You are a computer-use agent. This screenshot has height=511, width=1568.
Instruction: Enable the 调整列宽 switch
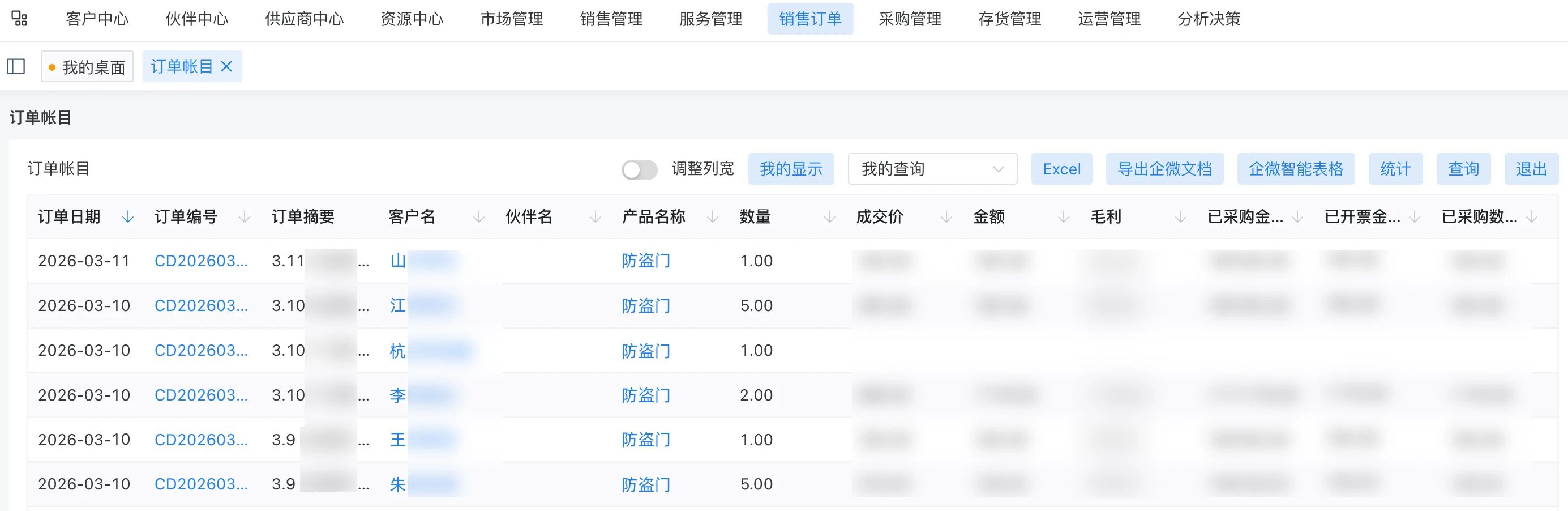click(639, 169)
